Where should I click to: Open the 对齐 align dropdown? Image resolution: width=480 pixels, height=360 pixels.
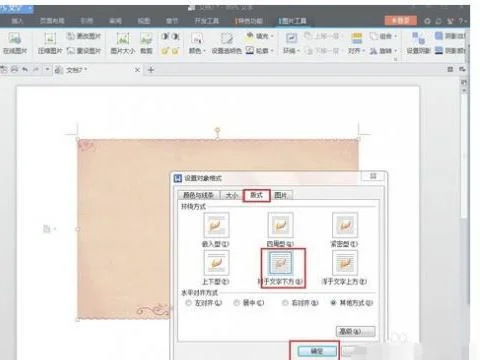point(357,43)
